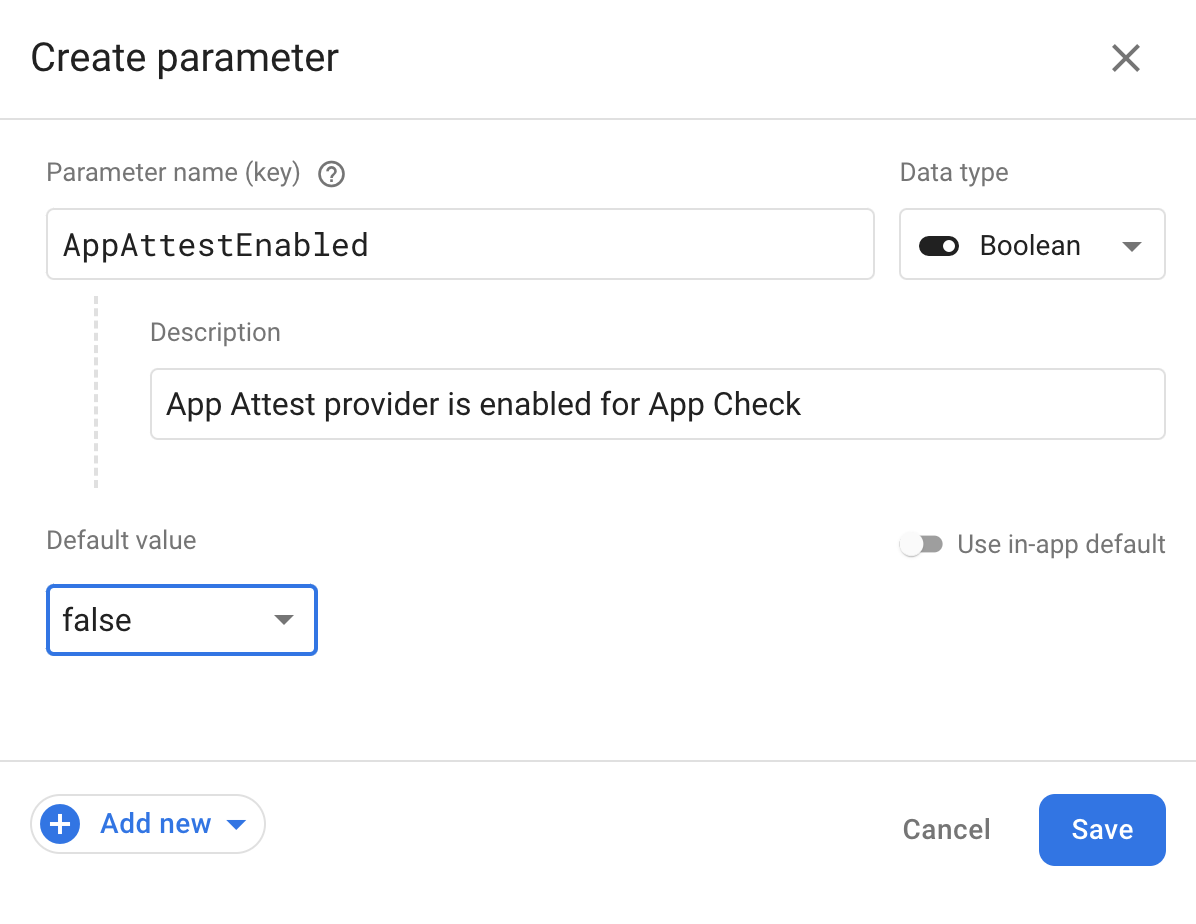This screenshot has height=924, width=1196.
Task: Enable the Use in-app default toggle
Action: click(921, 544)
